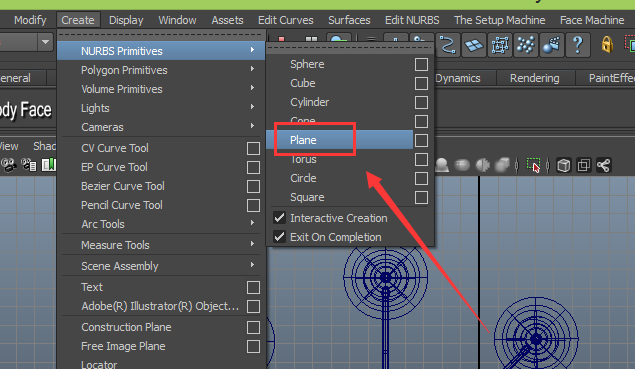Screen dimensions: 635x369
Task: Open the Bezier Curve Tool option box
Action: pyautogui.click(x=253, y=187)
